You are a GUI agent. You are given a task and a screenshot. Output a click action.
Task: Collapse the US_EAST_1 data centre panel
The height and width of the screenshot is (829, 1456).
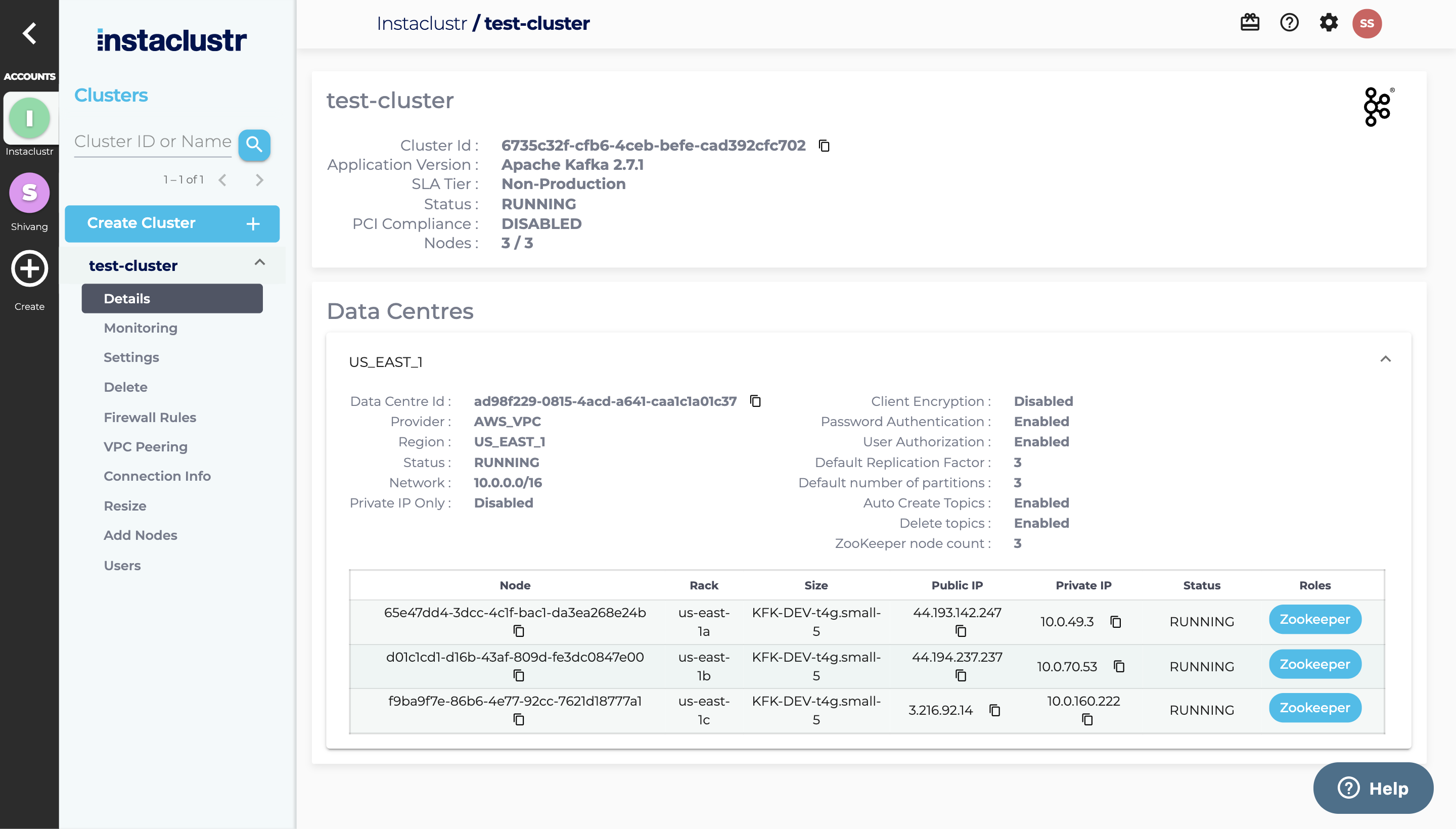click(1385, 359)
